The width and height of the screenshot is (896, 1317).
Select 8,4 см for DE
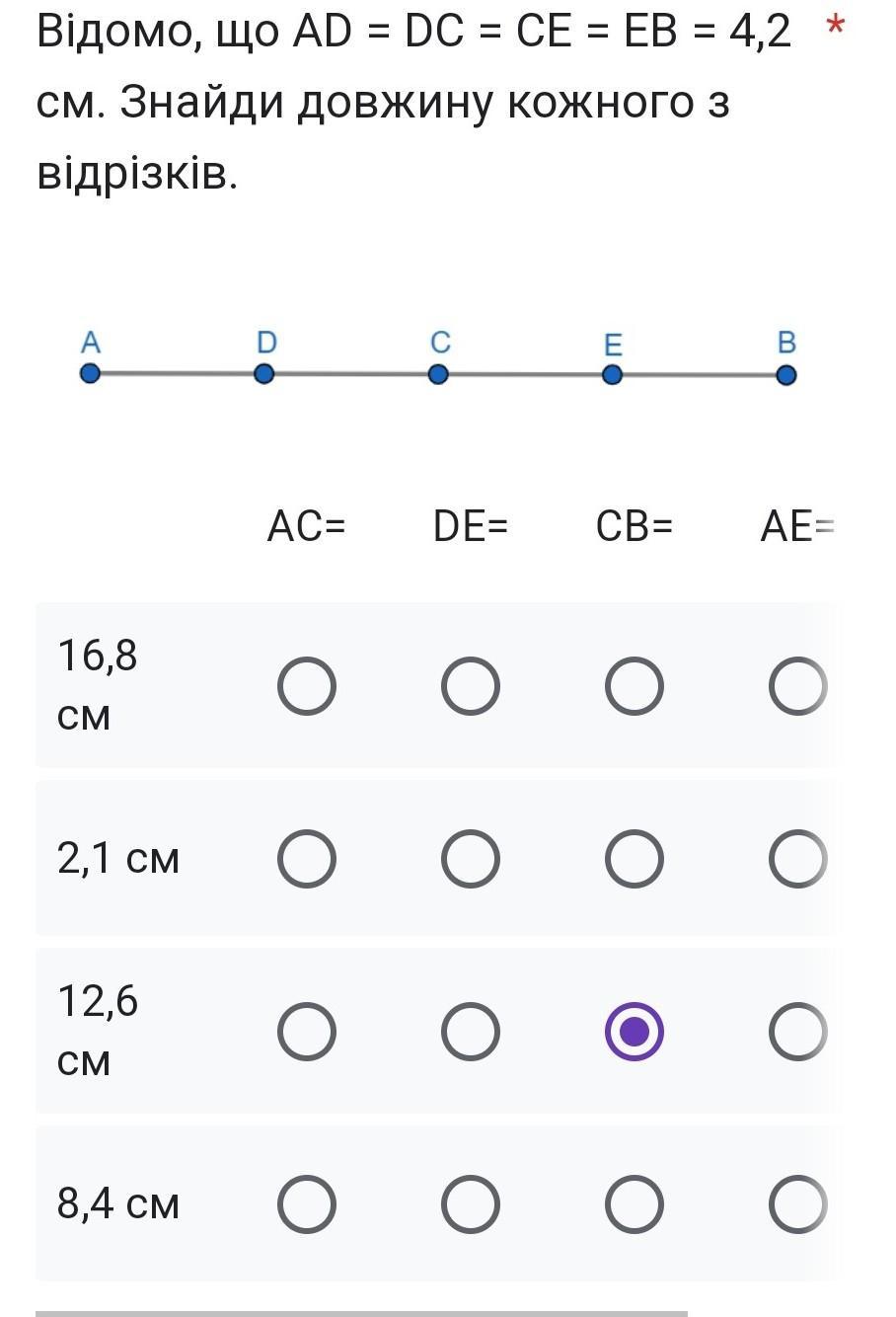point(470,1204)
